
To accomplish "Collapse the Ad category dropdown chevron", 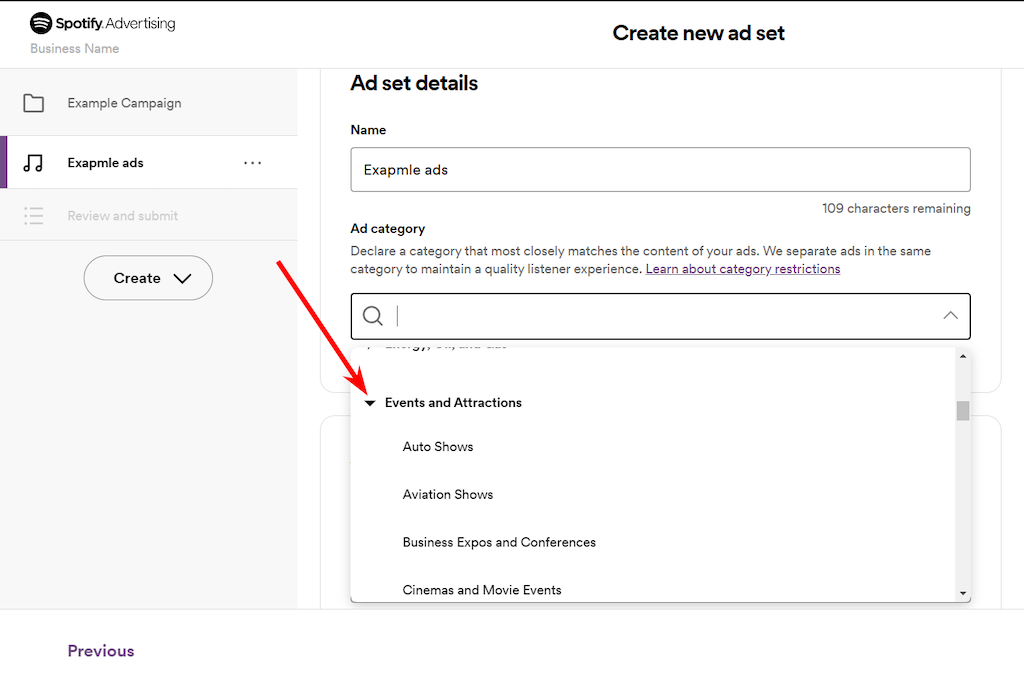I will (950, 316).
